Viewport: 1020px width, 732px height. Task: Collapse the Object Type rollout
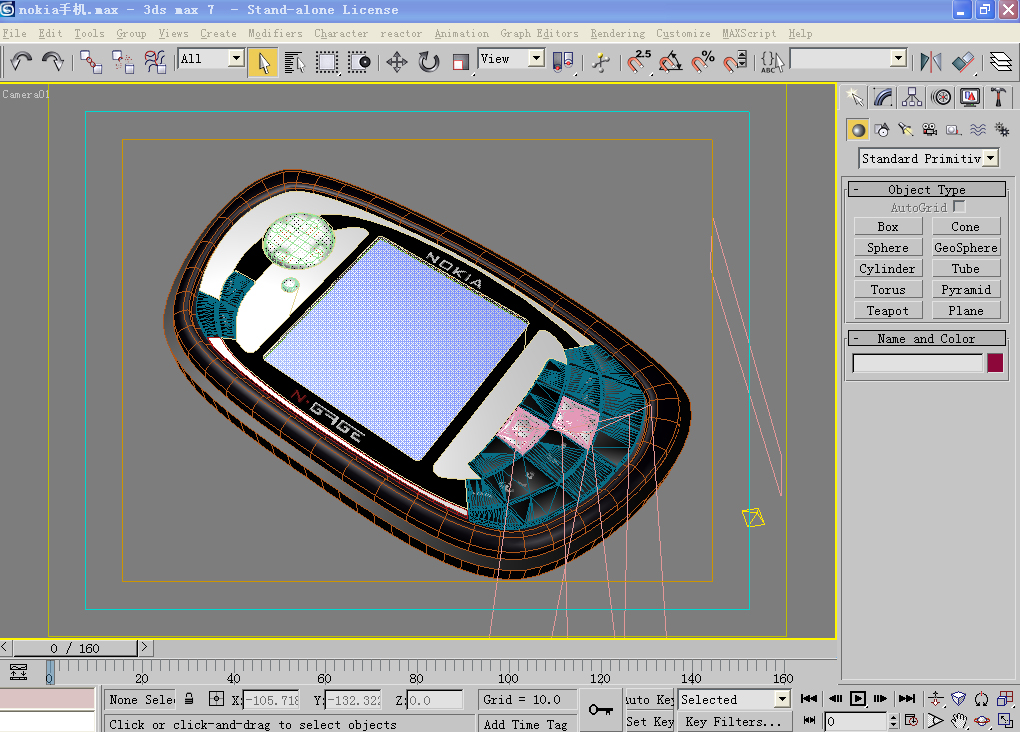pyautogui.click(x=856, y=190)
